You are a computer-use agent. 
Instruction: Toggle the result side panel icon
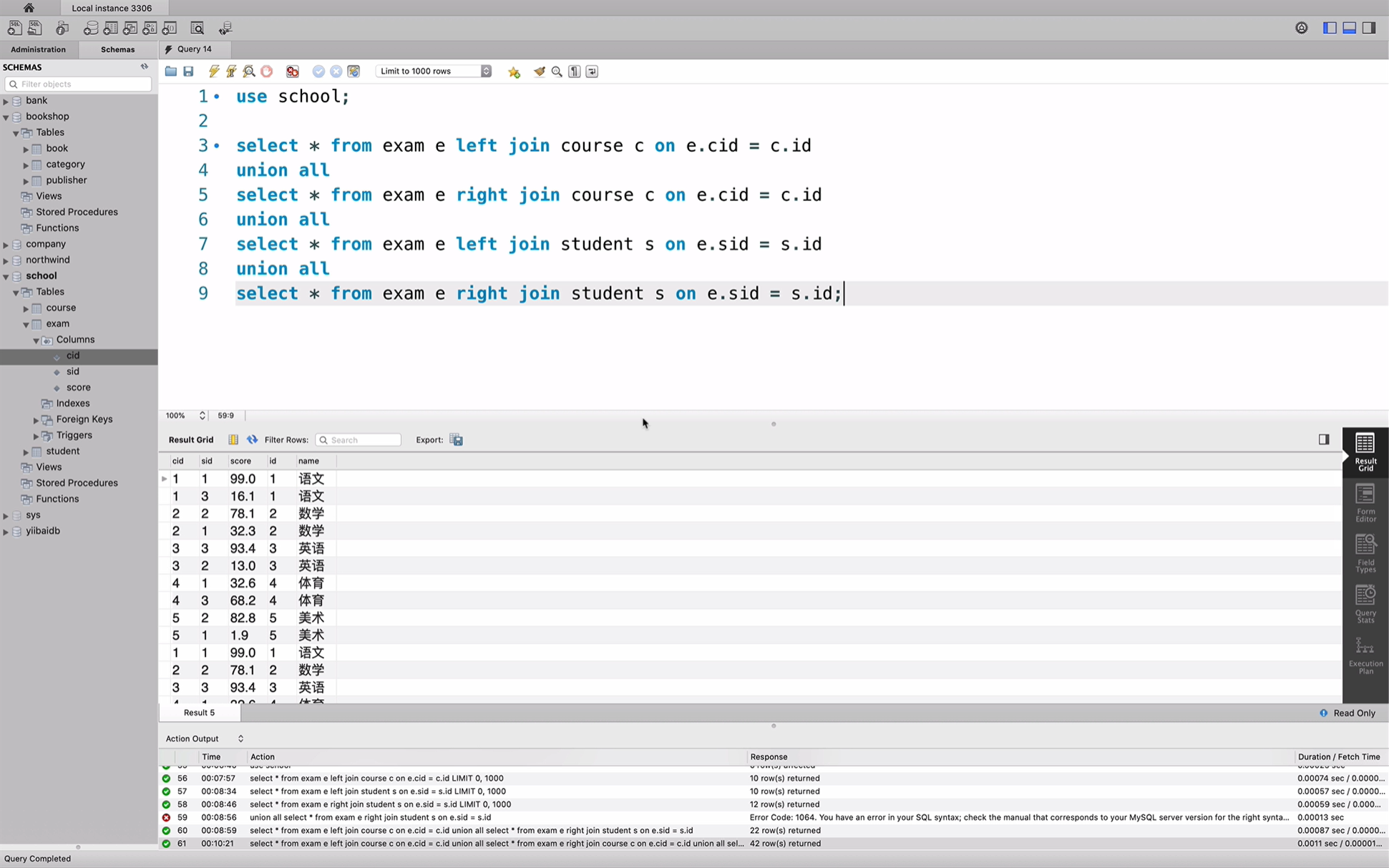tap(1324, 439)
